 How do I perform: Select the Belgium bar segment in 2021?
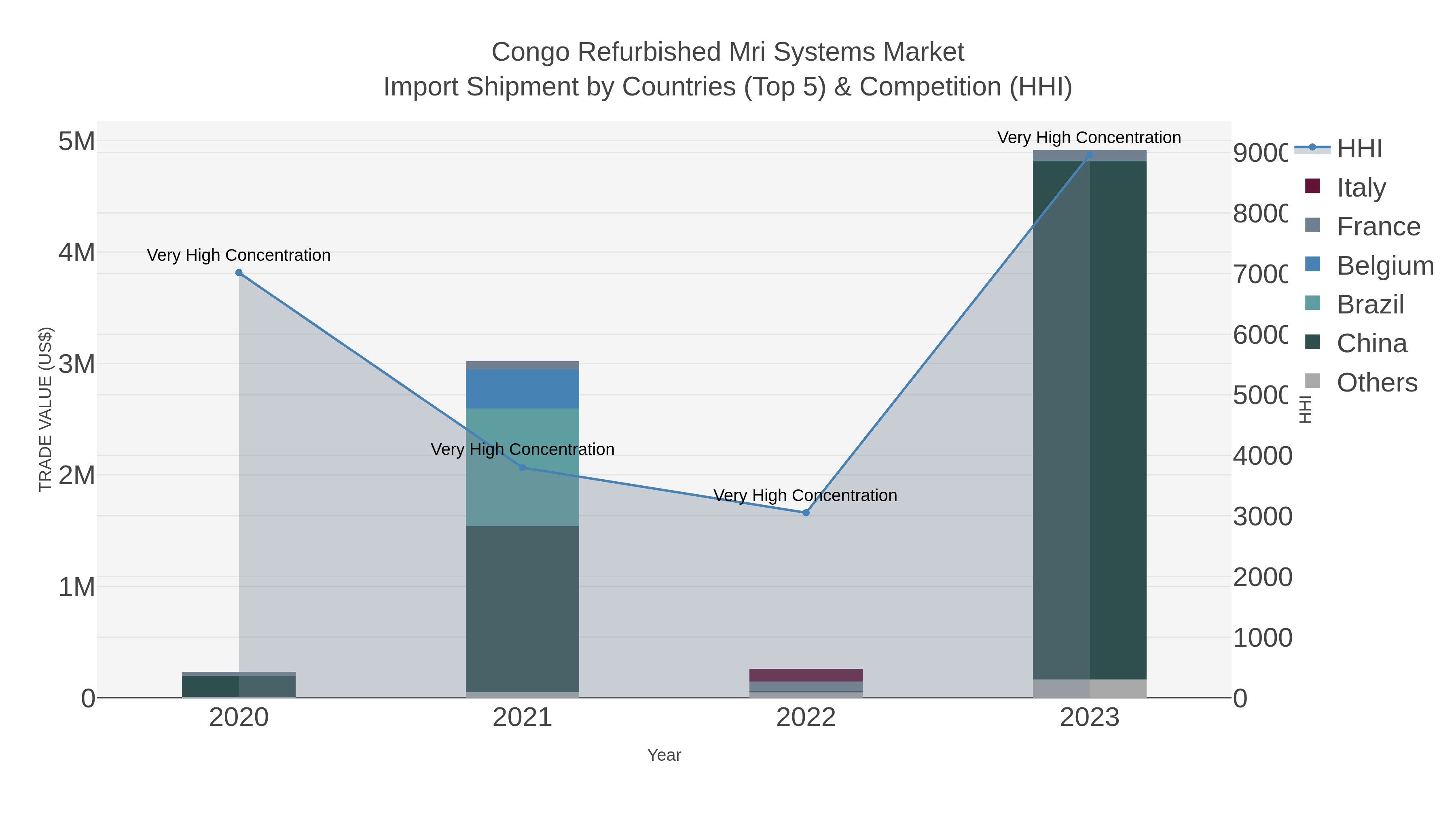pos(522,389)
